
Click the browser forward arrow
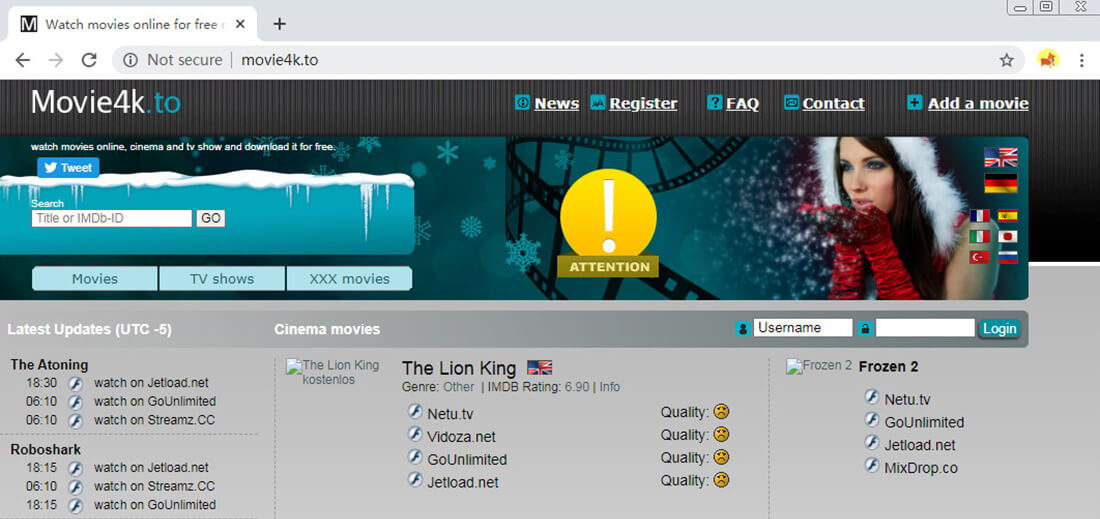tap(56, 60)
